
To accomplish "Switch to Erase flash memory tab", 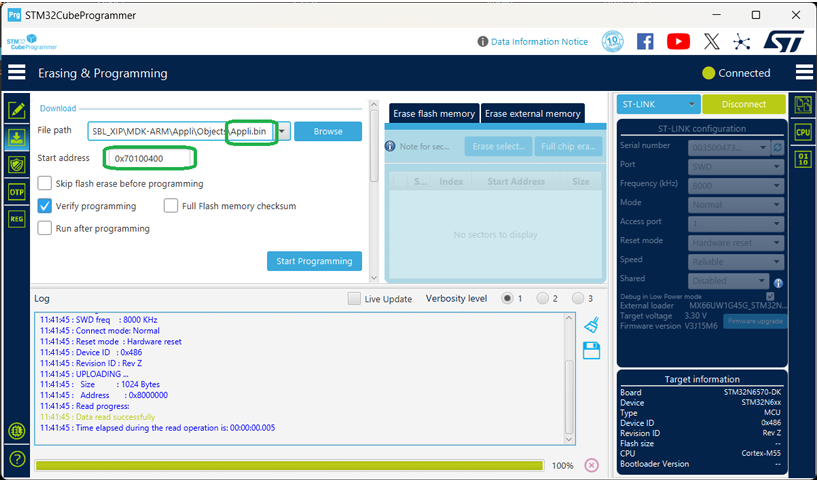I will (434, 113).
